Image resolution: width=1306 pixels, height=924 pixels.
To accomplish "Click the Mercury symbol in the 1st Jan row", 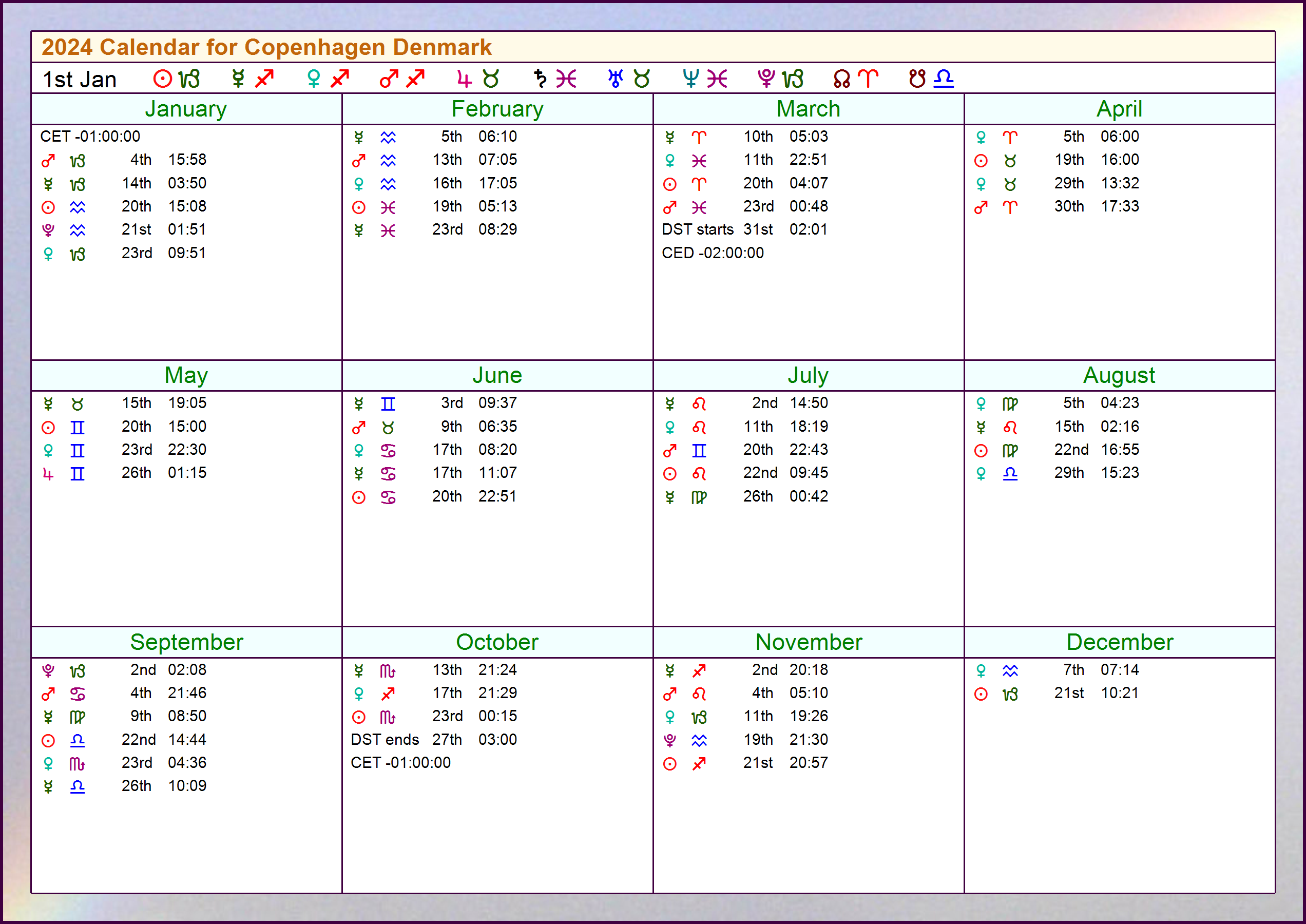I will click(x=238, y=79).
